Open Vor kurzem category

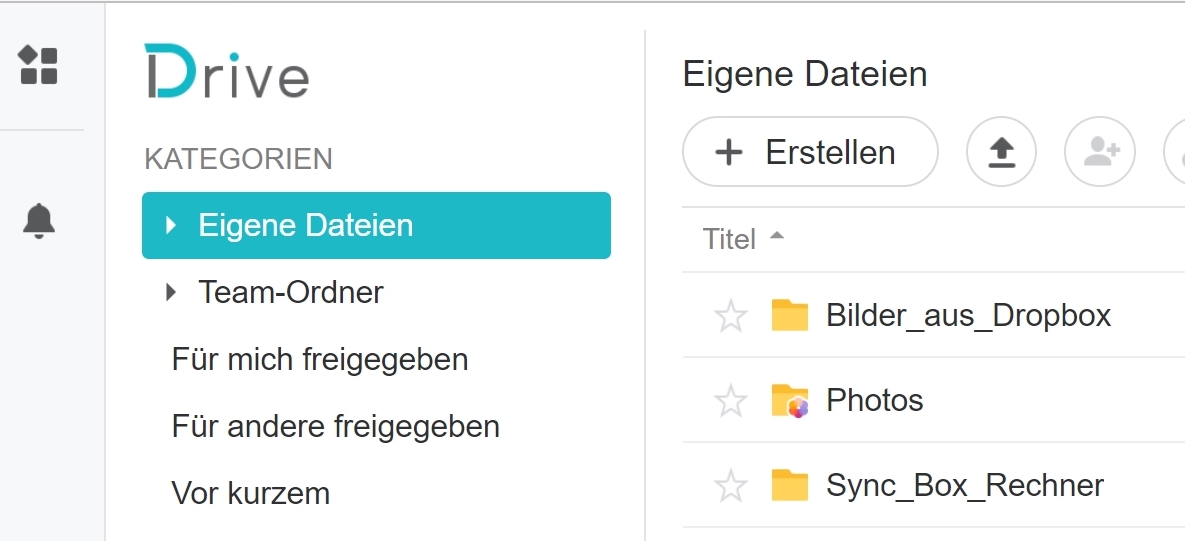(x=251, y=493)
